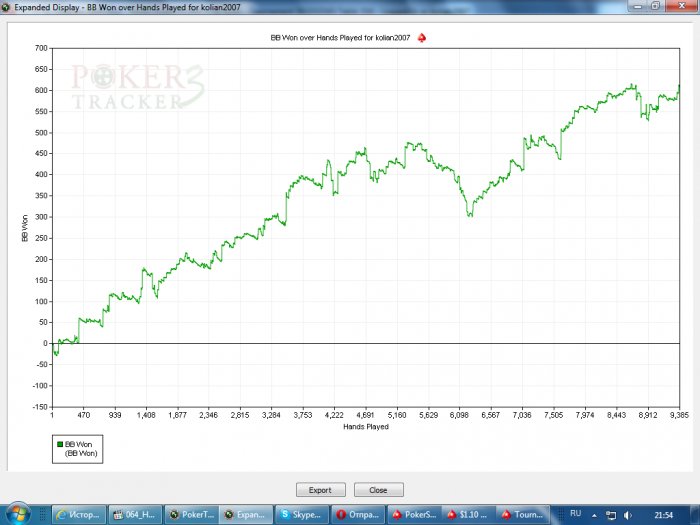Screen dimensions: 700x525
Task: Open the network tray icon
Action: tap(611, 515)
